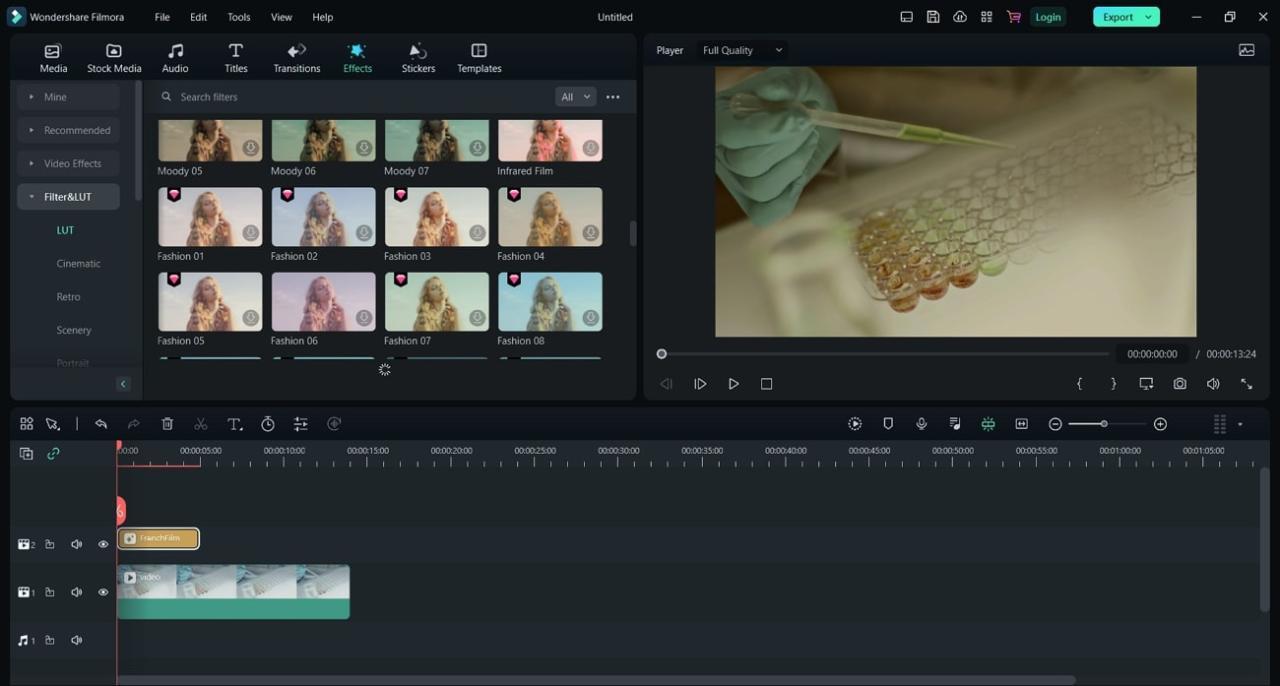Mute the video track audio

76,591
